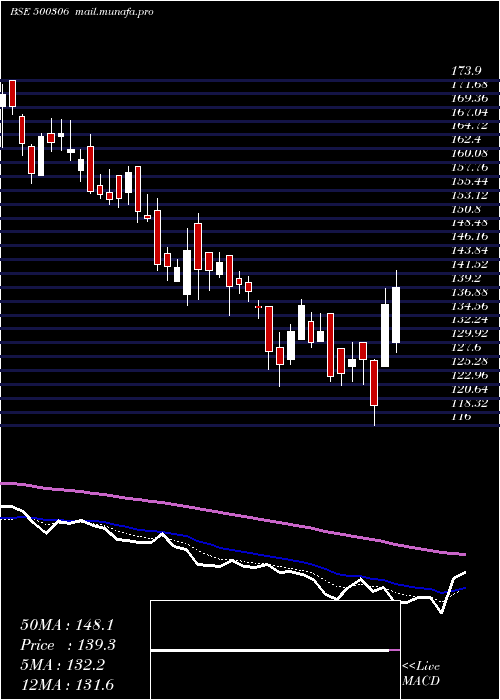
Task: Select the 160.08 price level label
Action: [x=469, y=153]
